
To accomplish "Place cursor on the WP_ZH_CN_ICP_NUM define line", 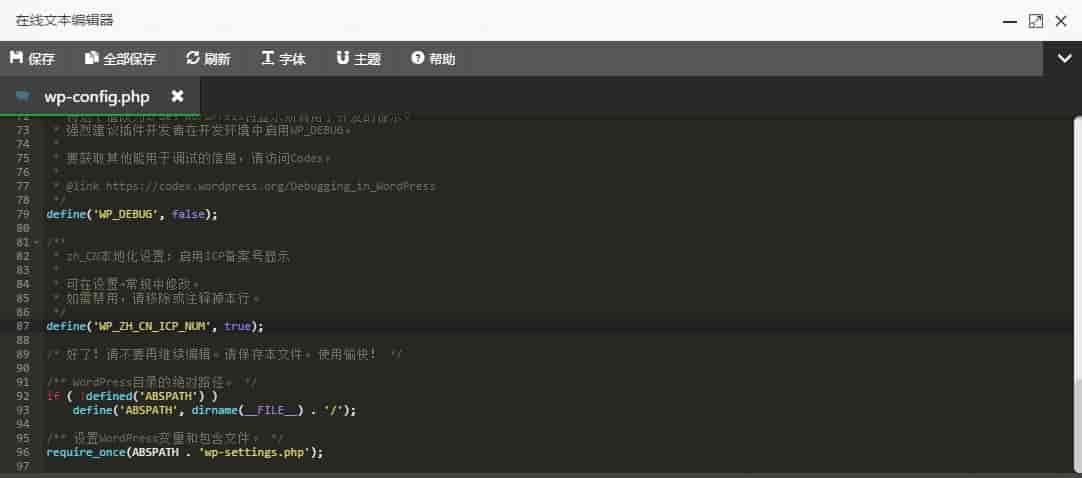I will (x=155, y=326).
